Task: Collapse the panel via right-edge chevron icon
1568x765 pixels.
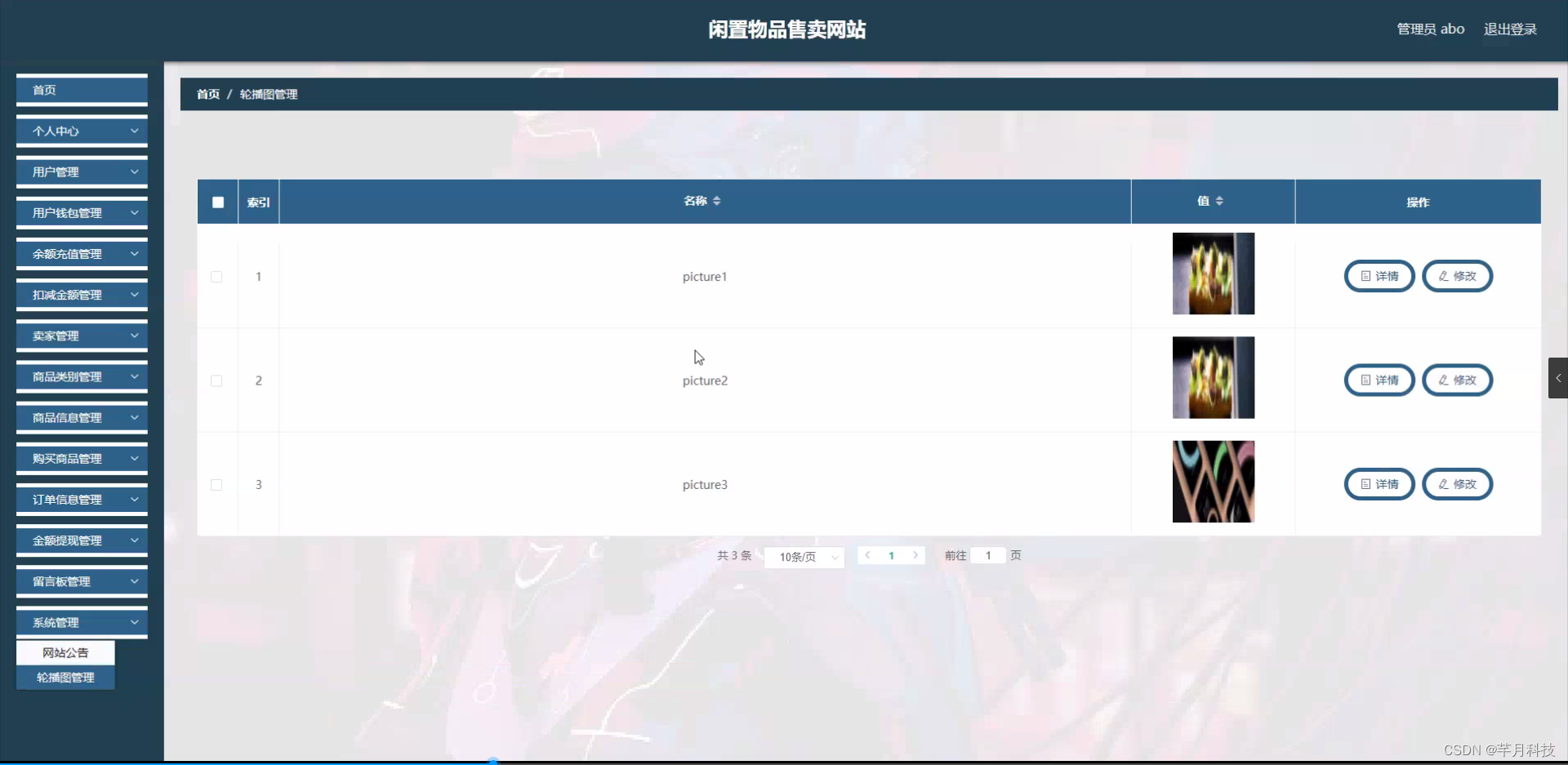Action: pos(1558,377)
